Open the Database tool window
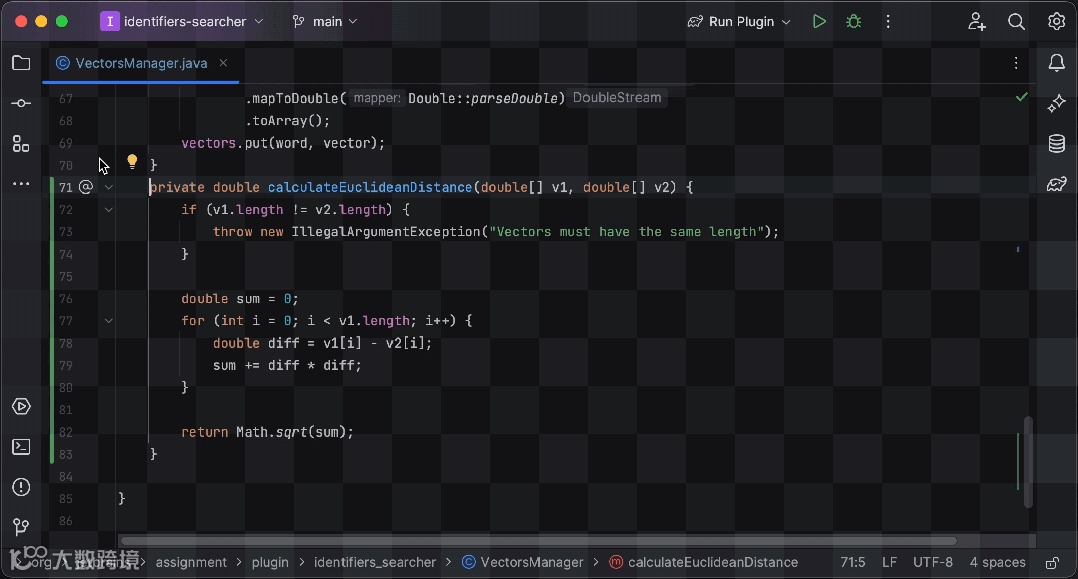The height and width of the screenshot is (579, 1078). click(x=1057, y=144)
